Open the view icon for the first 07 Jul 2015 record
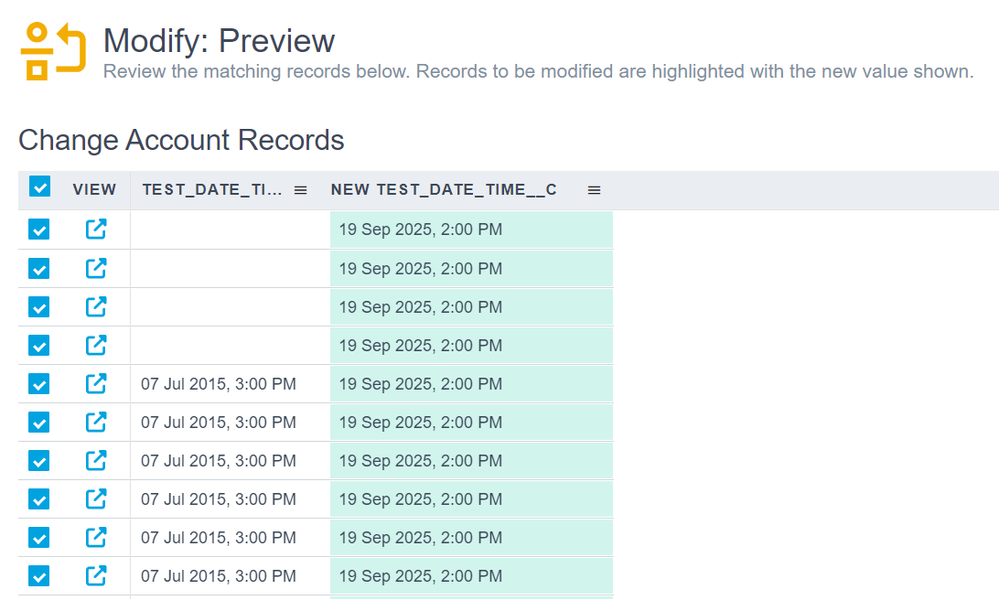 pos(96,384)
